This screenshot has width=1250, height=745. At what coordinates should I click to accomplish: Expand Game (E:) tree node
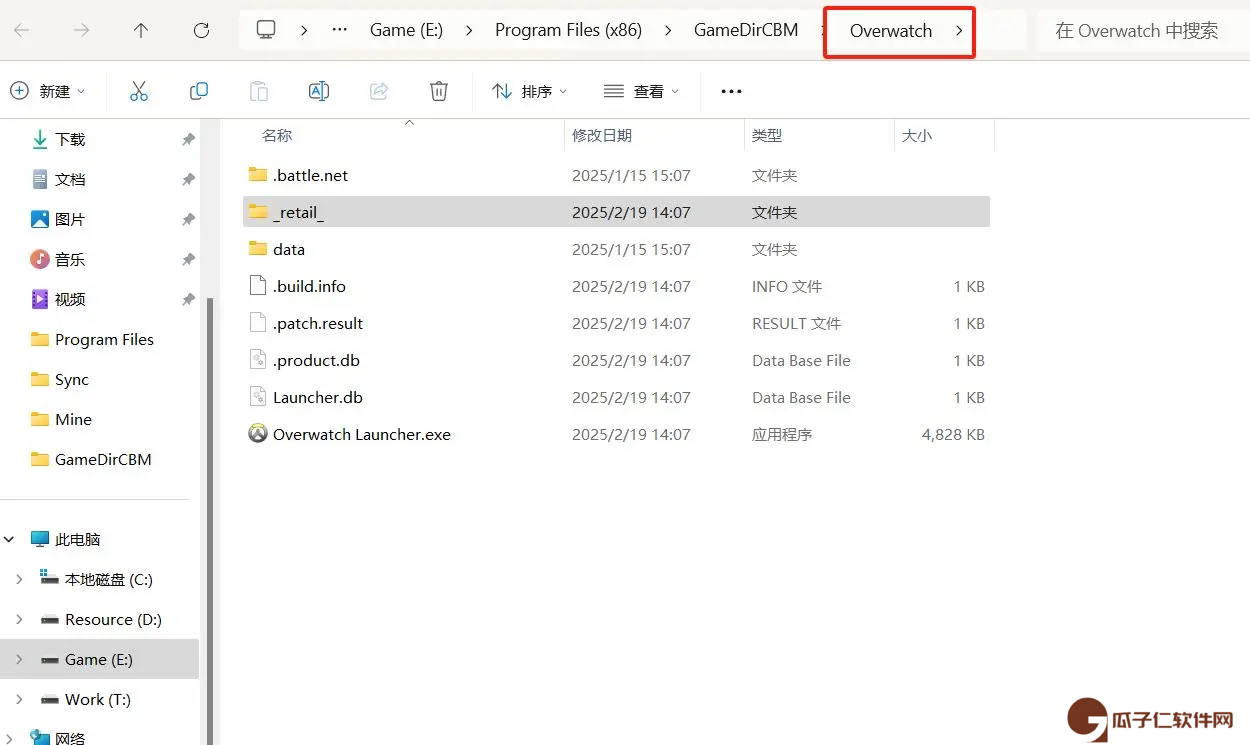point(19,659)
